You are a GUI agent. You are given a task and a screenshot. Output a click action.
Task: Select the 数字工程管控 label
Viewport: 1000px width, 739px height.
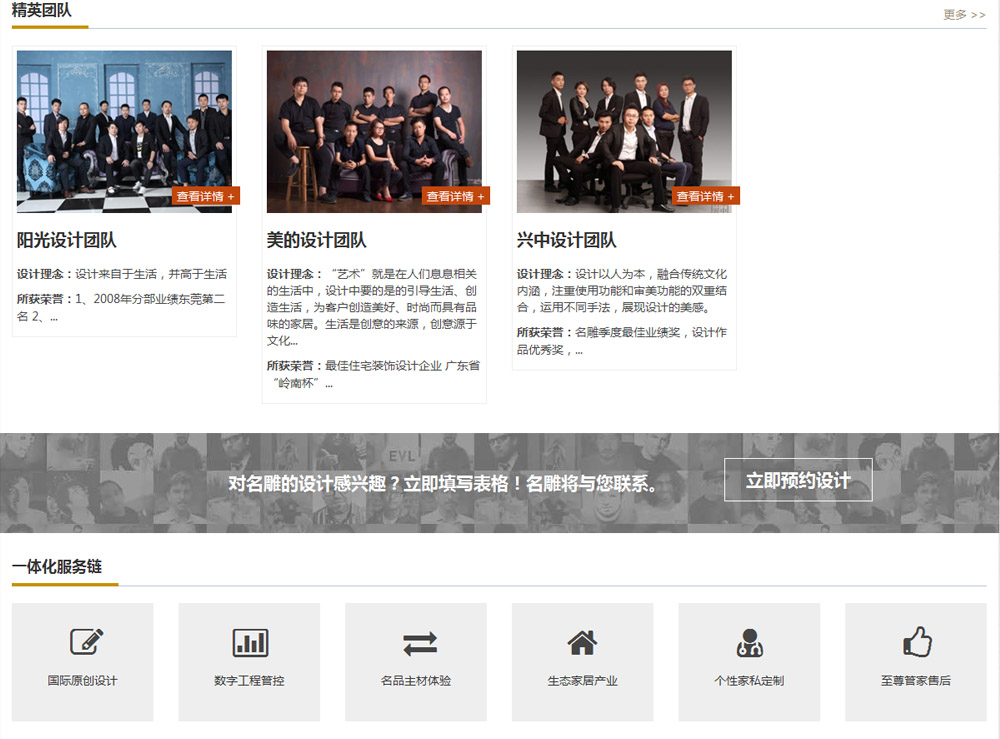pos(249,680)
